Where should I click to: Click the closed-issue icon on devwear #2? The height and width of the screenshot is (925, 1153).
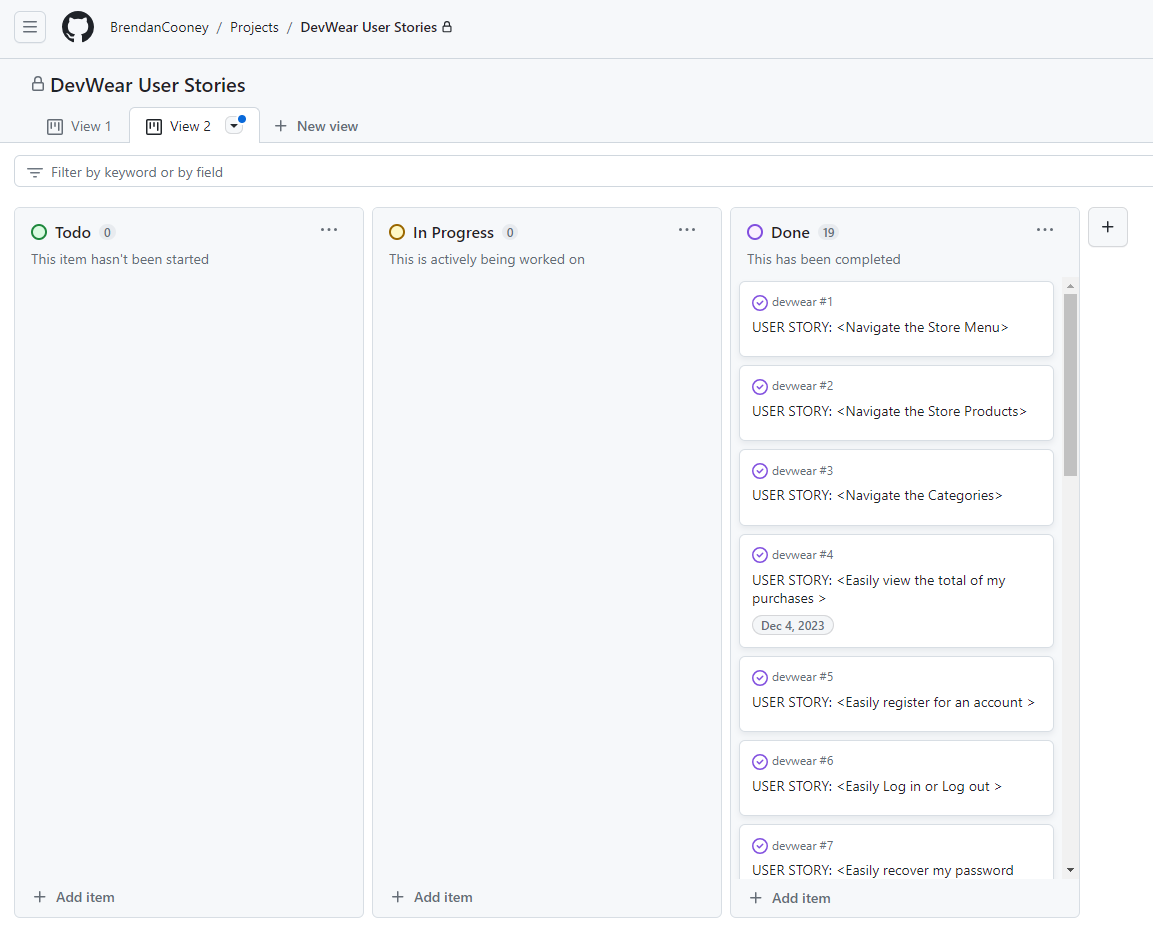[760, 387]
